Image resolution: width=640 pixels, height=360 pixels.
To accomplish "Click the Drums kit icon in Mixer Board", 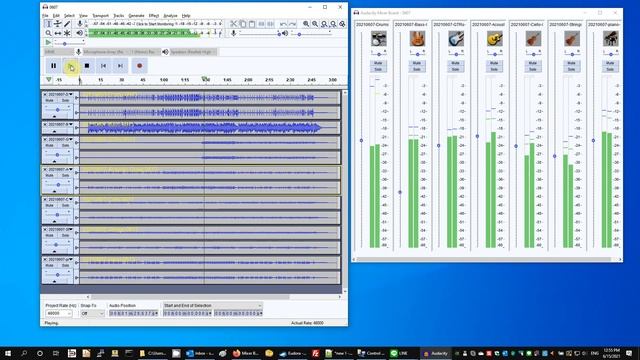I will point(378,39).
